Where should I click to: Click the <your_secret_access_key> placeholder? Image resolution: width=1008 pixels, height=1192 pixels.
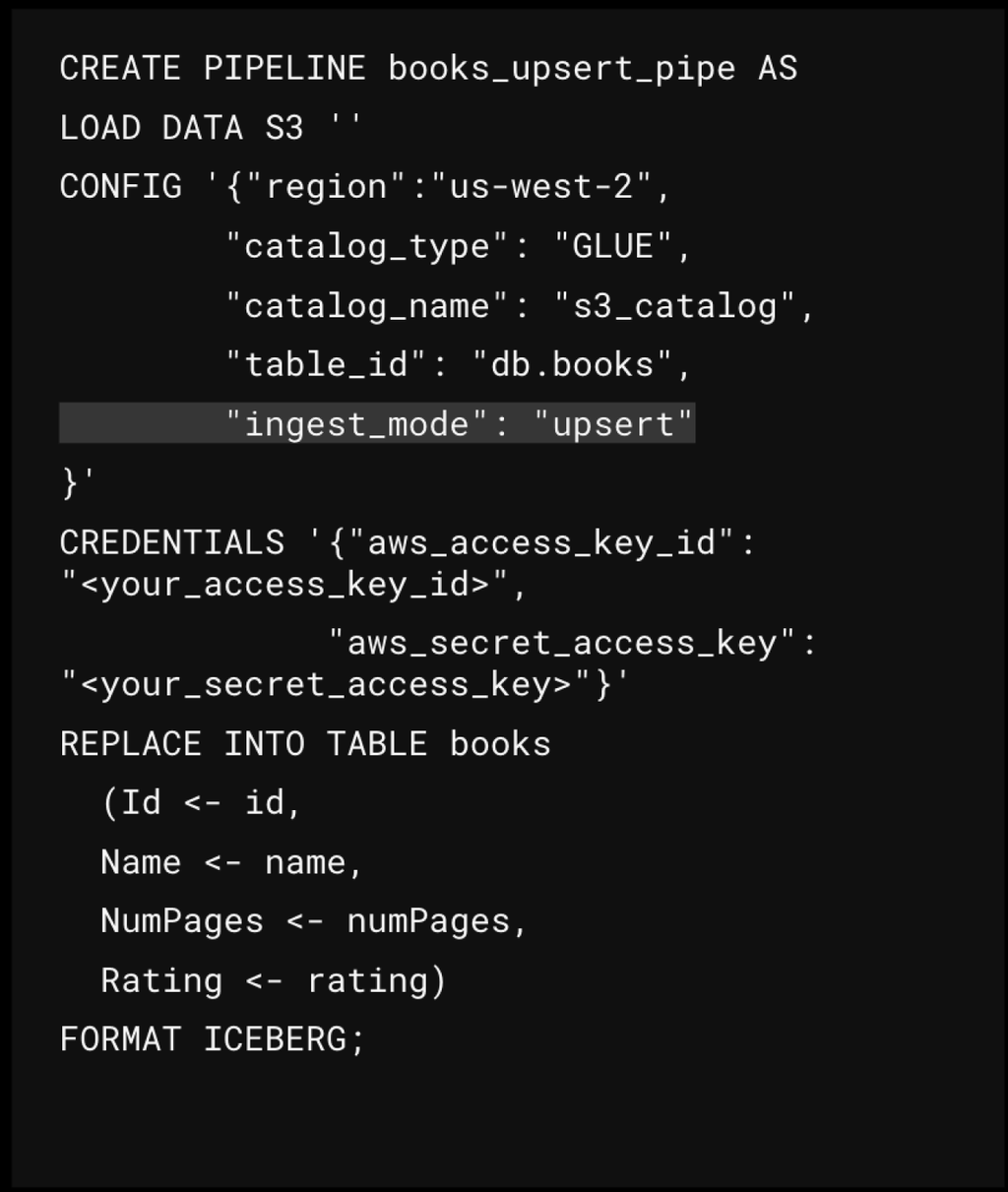pos(327,684)
